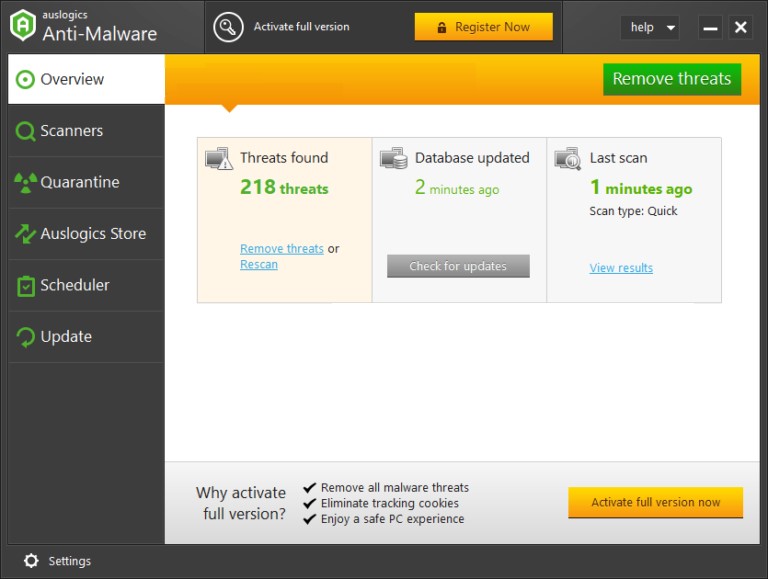Screen dimensions: 768x579
Task: Click the Scanners magnifier icon
Action: pyautogui.click(x=25, y=131)
